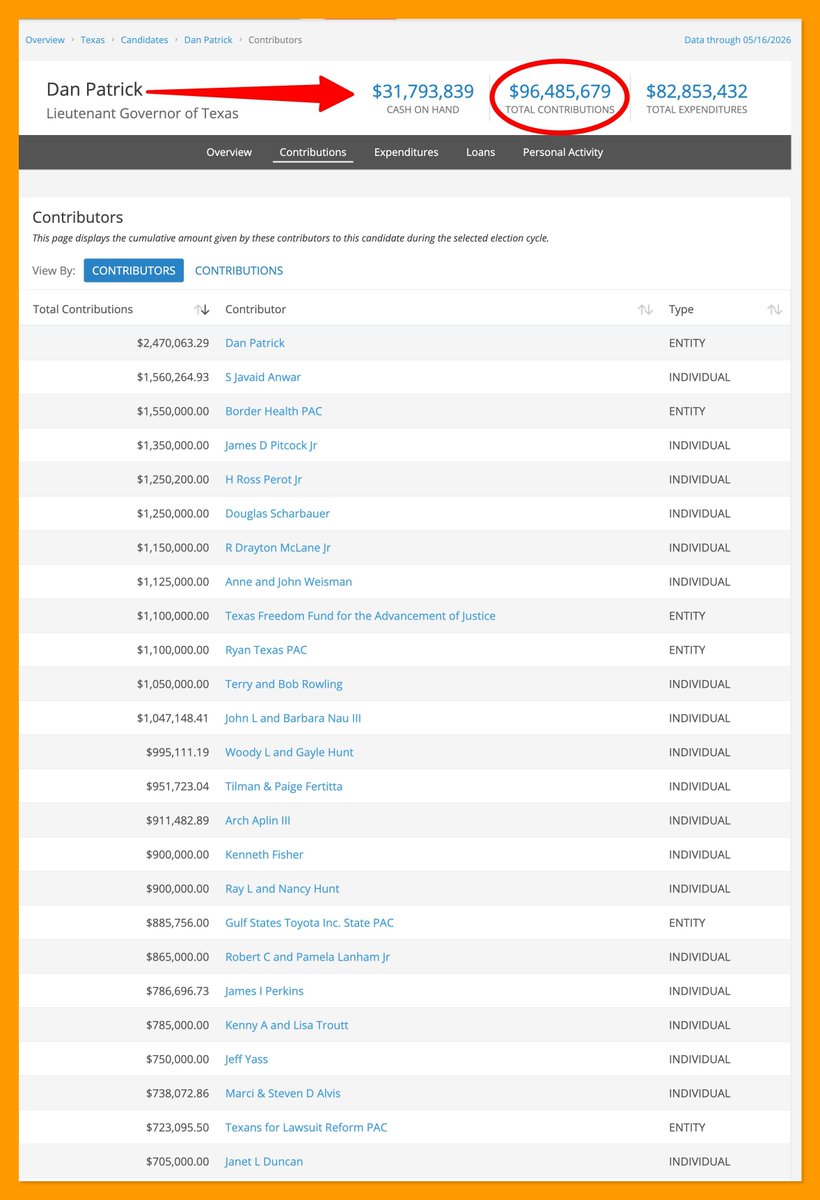Open contributor H Ross Perot Jr
This screenshot has width=820, height=1200.
(264, 479)
